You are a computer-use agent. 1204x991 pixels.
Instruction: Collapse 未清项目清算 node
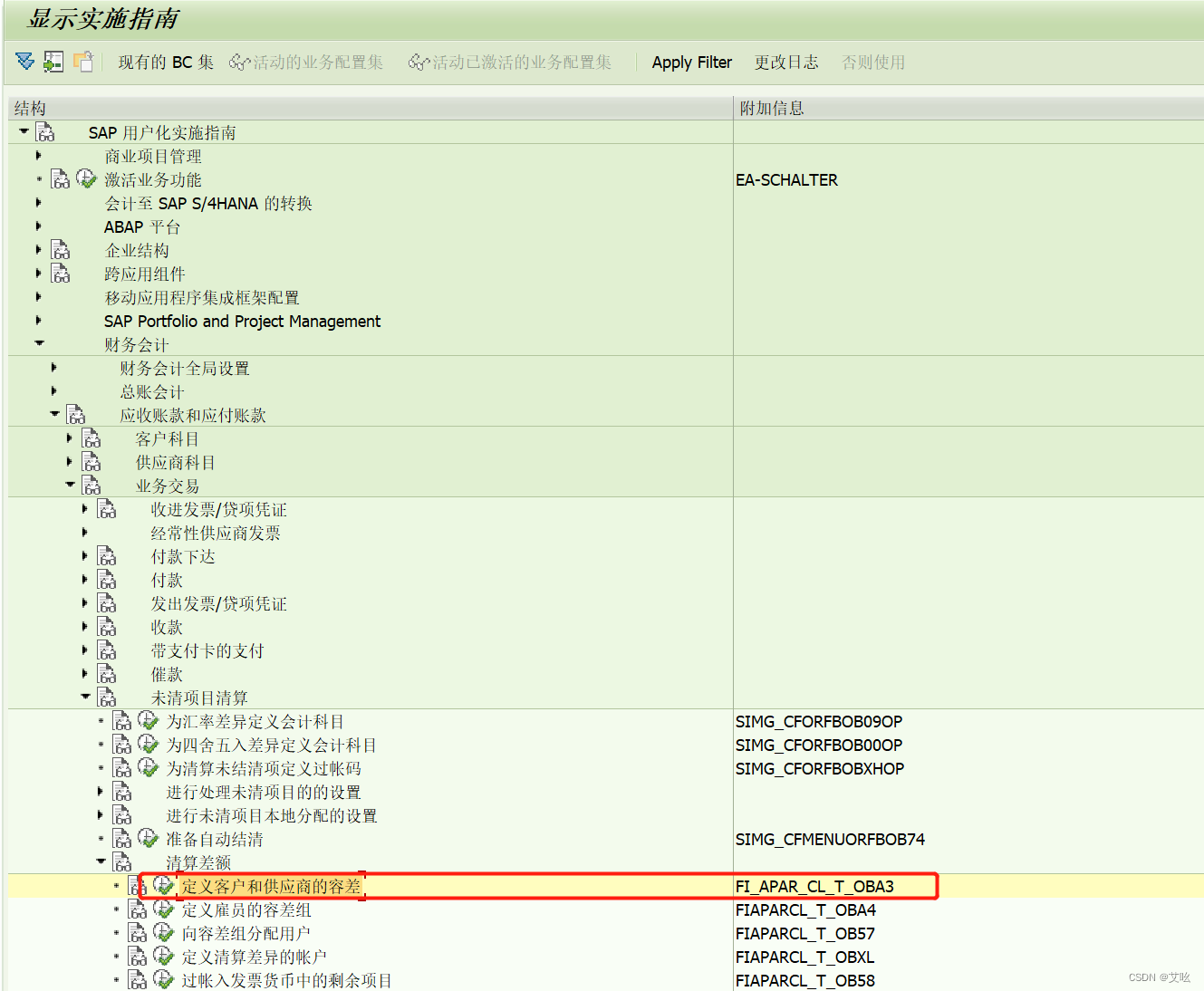click(x=86, y=697)
